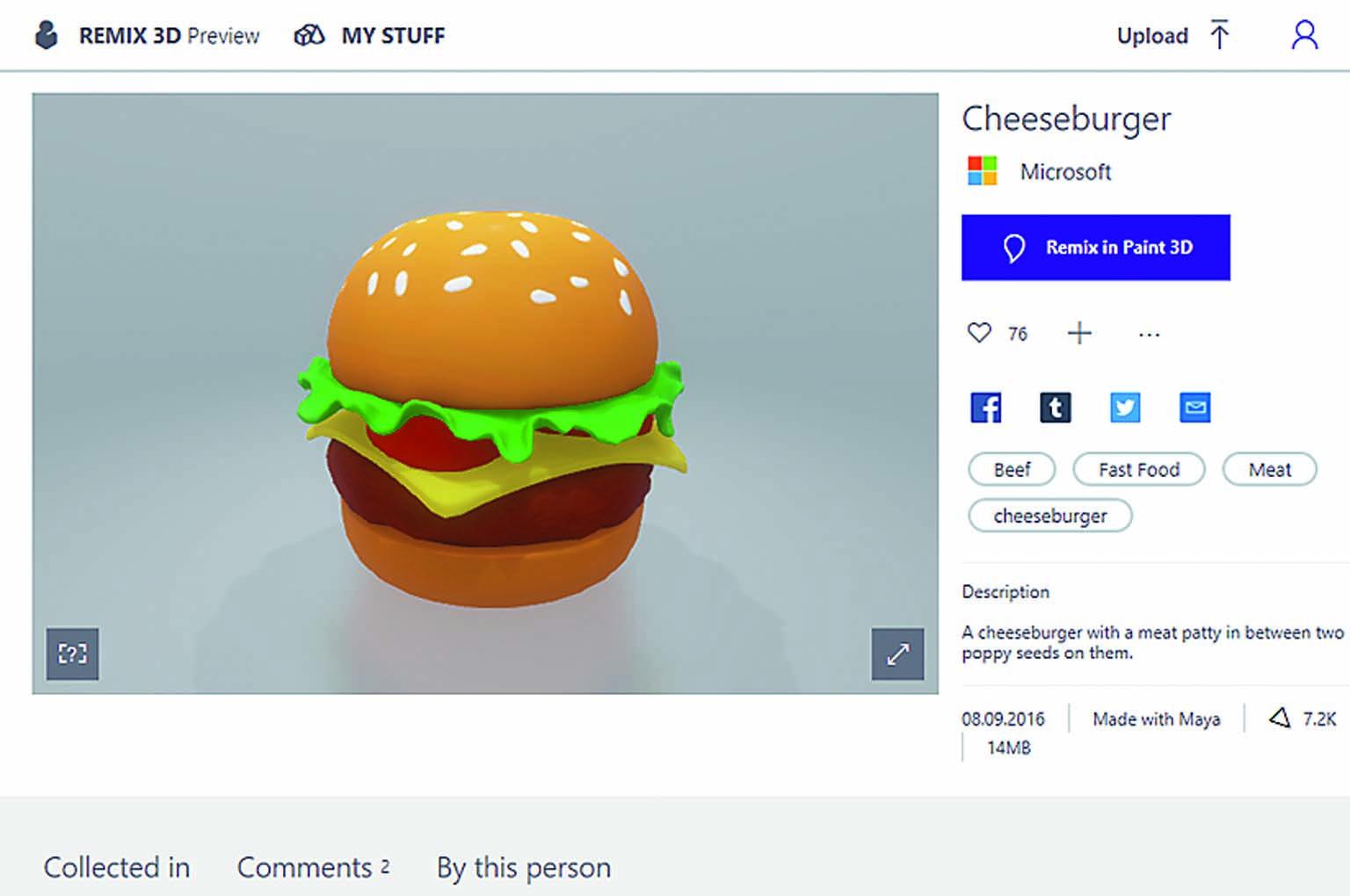Click the upload arrow icon
The image size is (1350, 896).
coord(1219,35)
